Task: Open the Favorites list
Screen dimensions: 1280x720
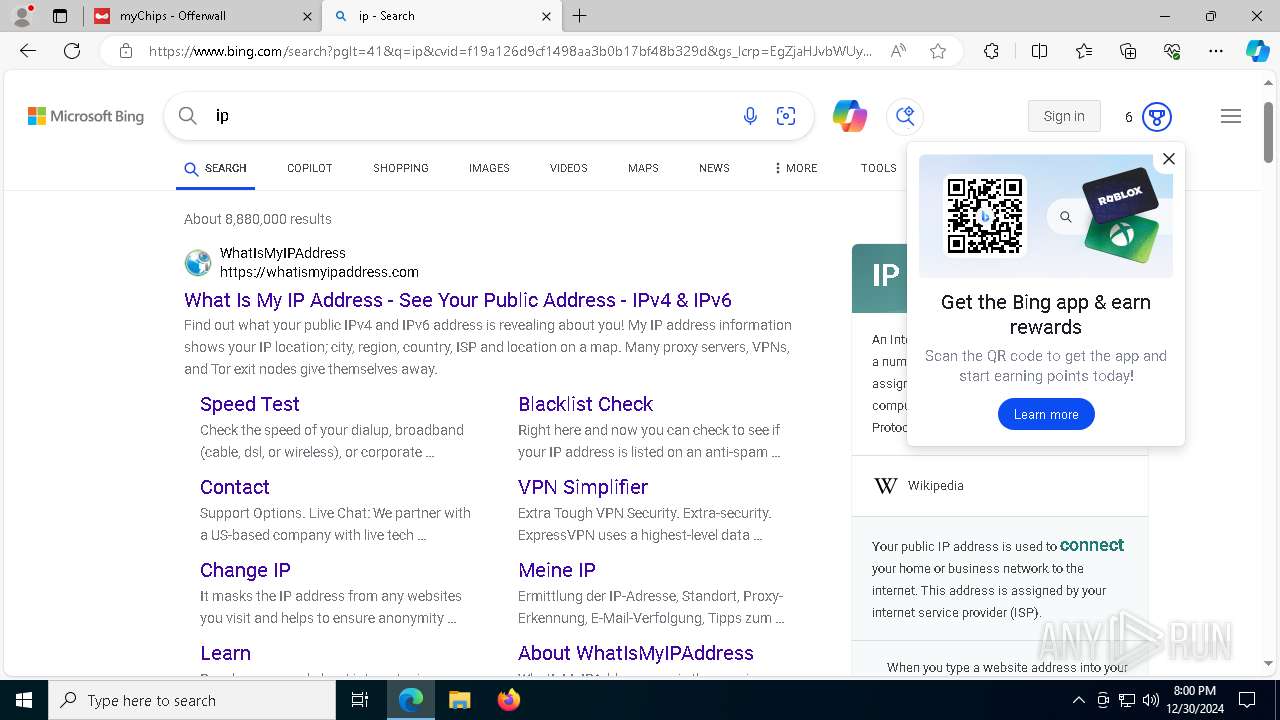Action: pyautogui.click(x=1084, y=51)
